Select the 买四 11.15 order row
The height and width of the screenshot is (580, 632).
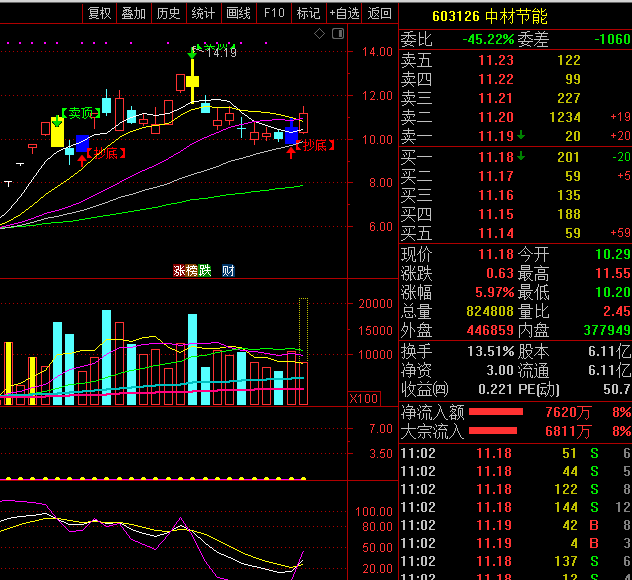pyautogui.click(x=516, y=214)
